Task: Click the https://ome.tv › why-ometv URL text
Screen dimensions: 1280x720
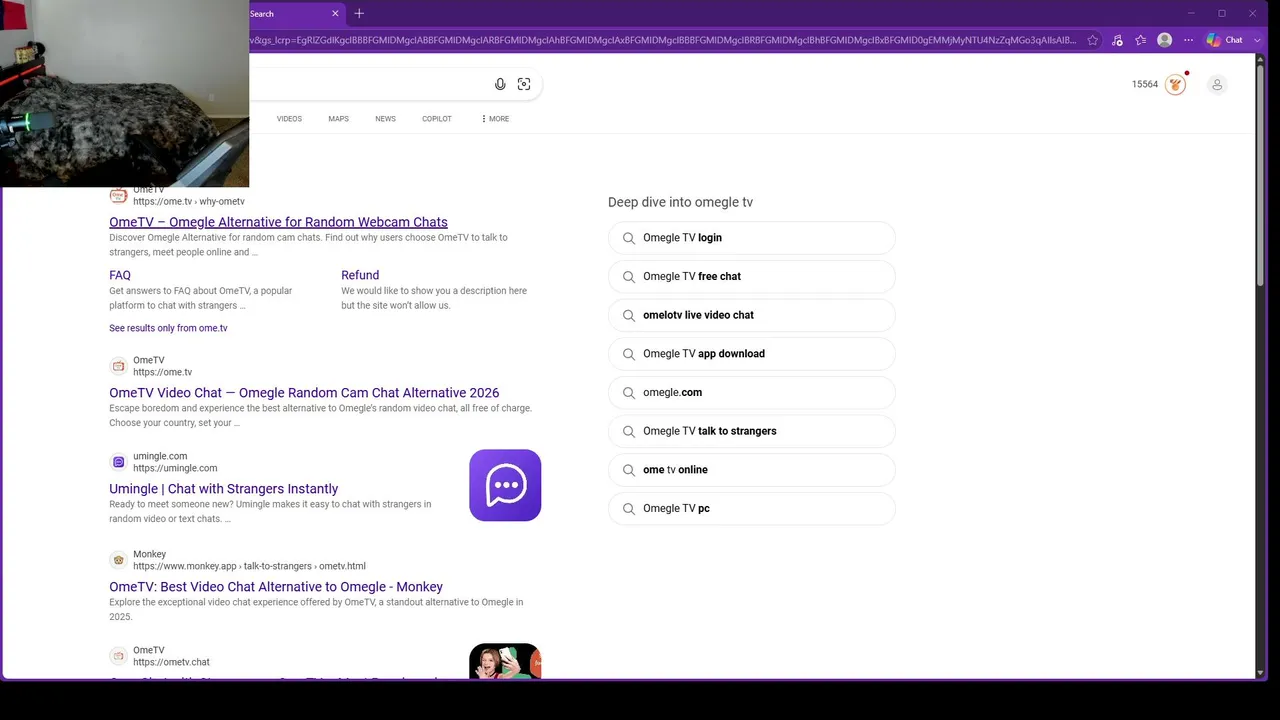Action: click(189, 202)
